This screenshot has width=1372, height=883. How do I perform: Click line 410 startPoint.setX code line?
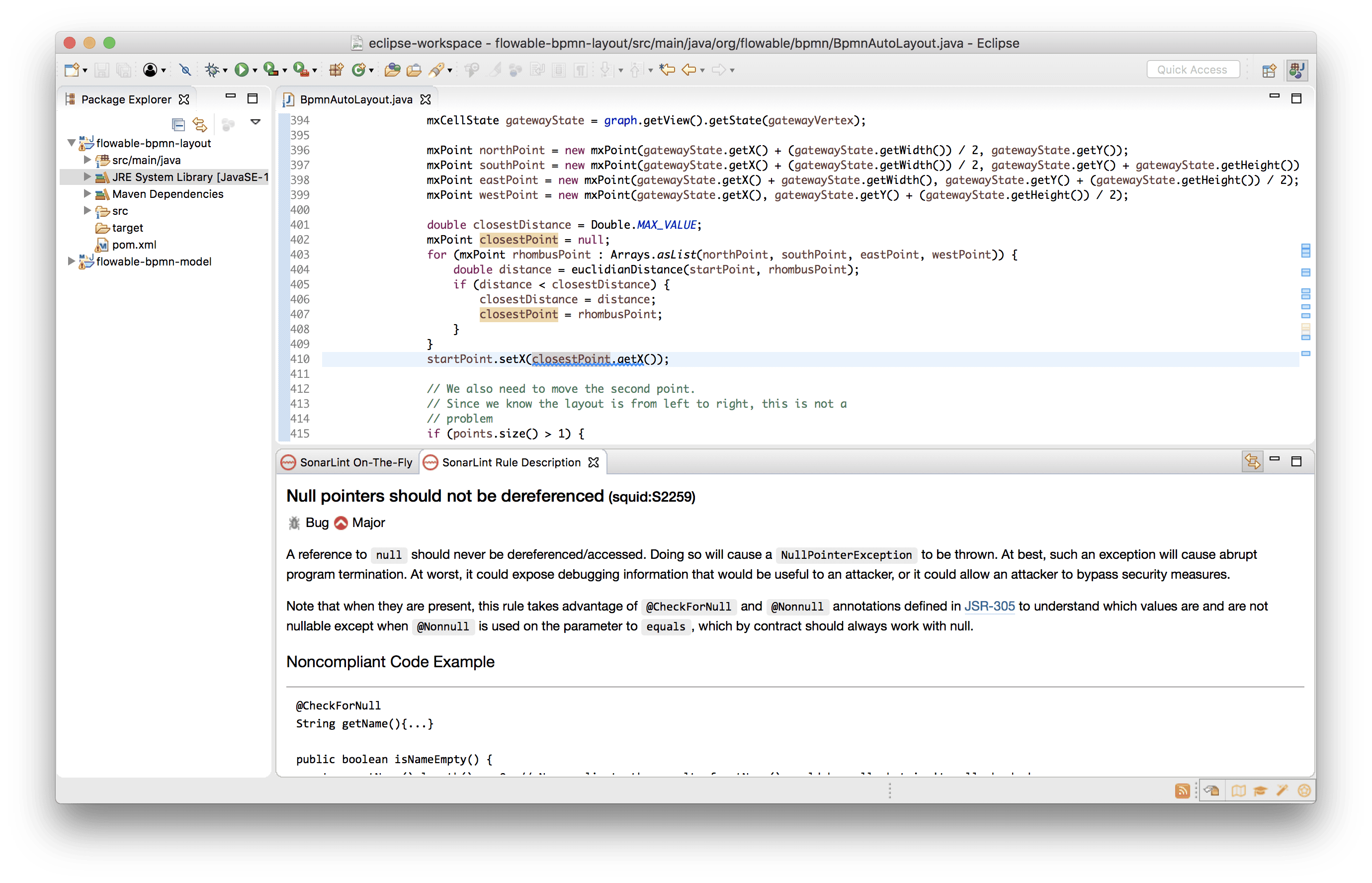click(x=548, y=359)
